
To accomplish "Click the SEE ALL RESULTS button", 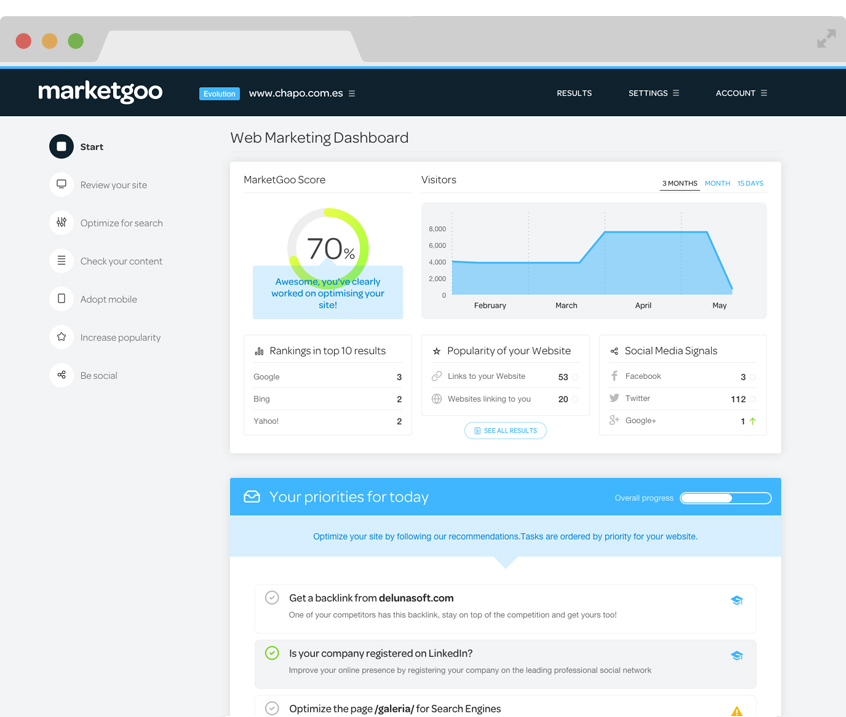I will pos(505,431).
